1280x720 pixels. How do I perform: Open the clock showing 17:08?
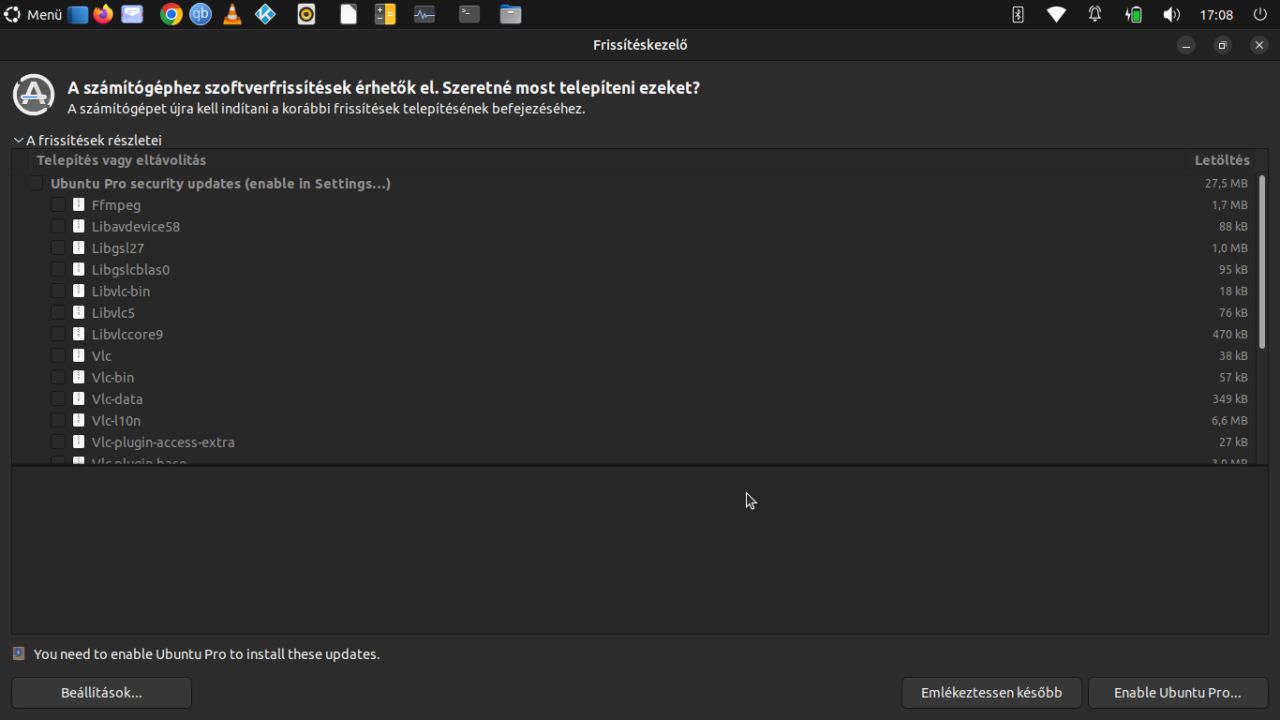point(1216,15)
